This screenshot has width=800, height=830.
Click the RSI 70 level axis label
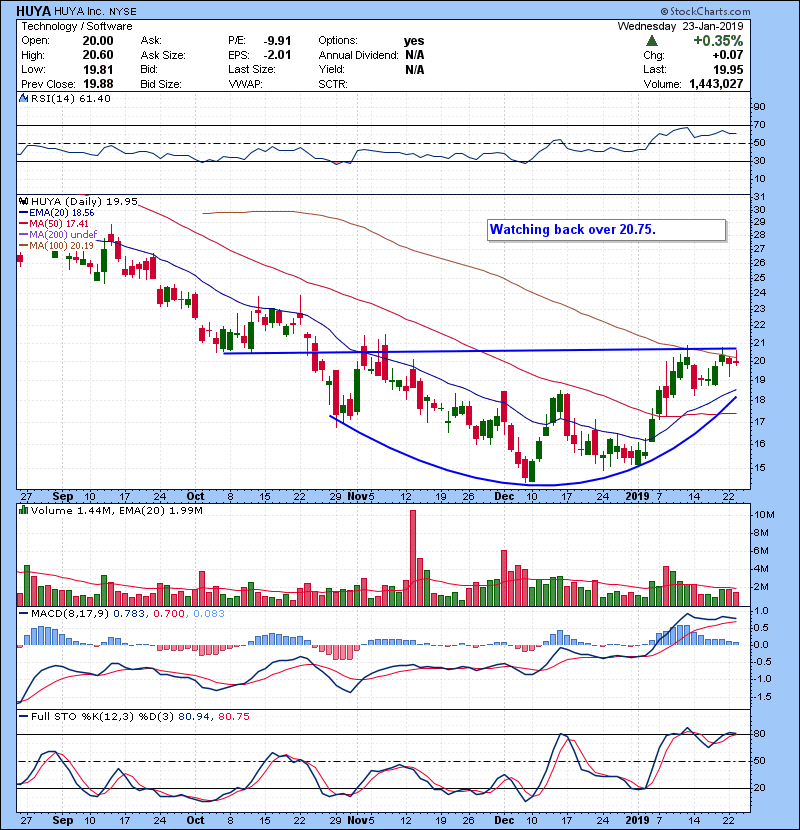pos(759,125)
